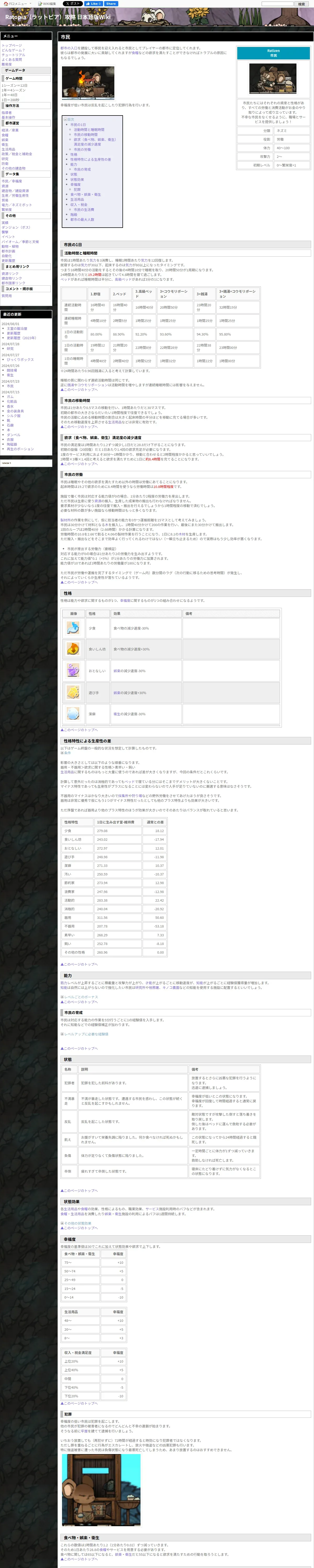Select the 311.56 production value
314x1568 pixels.
pos(118,917)
